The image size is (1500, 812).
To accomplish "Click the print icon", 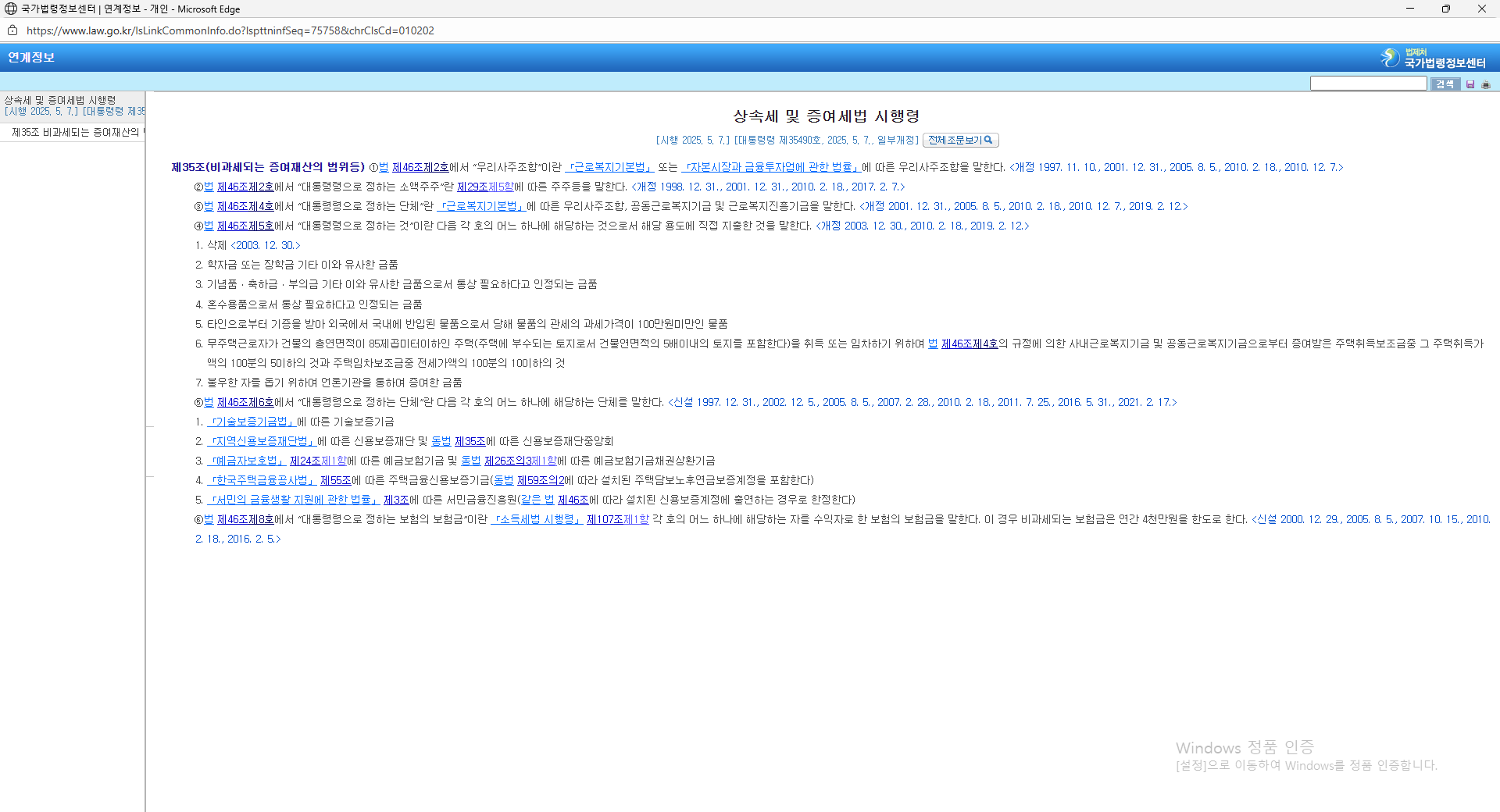I will [x=1486, y=84].
